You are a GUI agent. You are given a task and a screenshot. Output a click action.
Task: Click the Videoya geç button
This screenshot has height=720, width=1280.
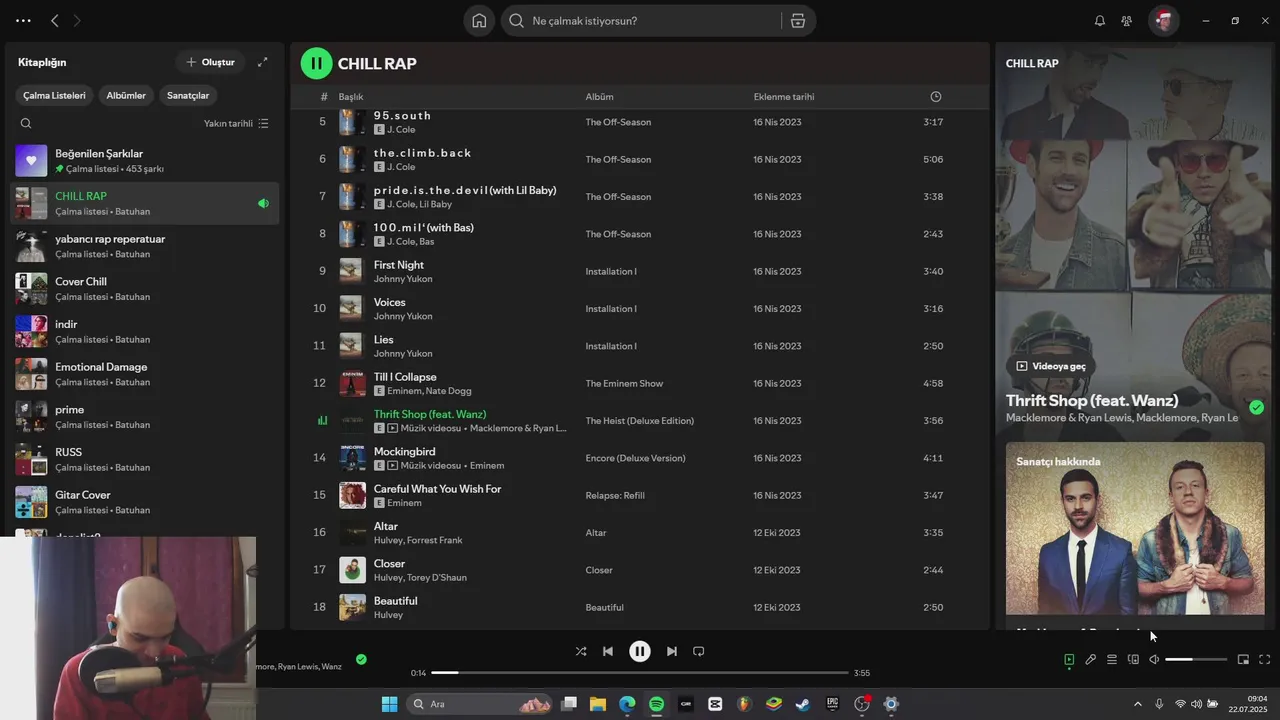[x=1051, y=366]
